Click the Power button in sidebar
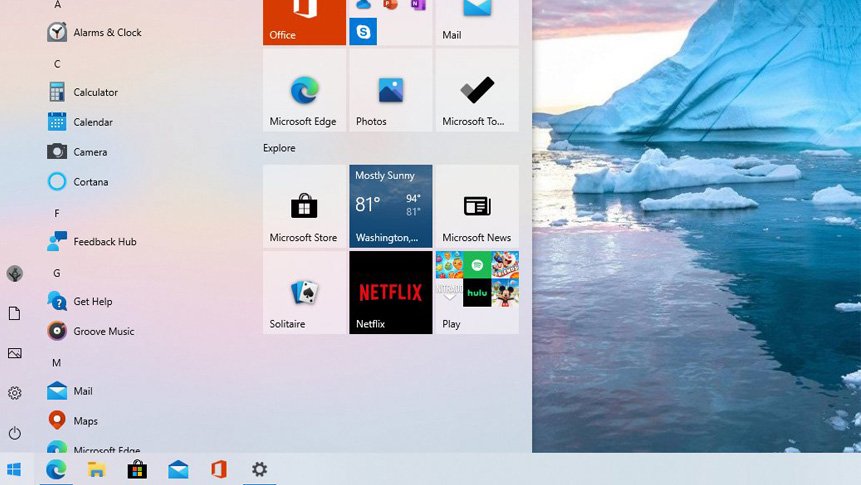The image size is (861, 485). 14,433
